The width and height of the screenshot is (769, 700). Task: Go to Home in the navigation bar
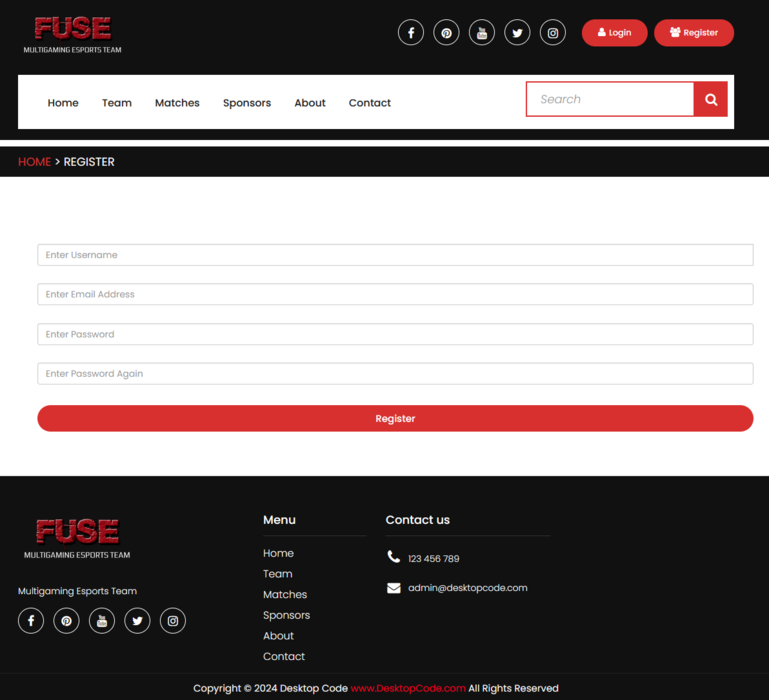point(63,103)
